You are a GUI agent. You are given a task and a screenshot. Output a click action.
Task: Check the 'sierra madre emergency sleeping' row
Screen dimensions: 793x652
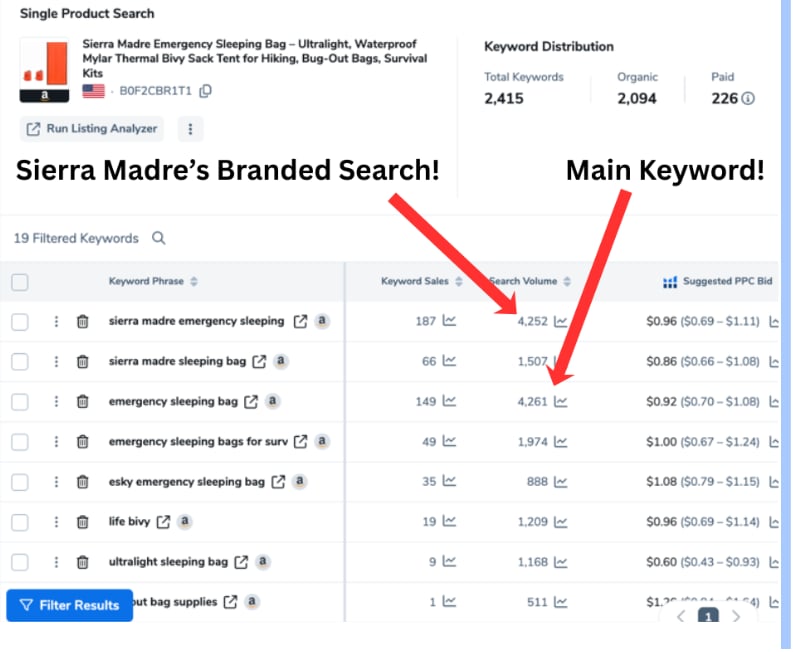click(20, 322)
